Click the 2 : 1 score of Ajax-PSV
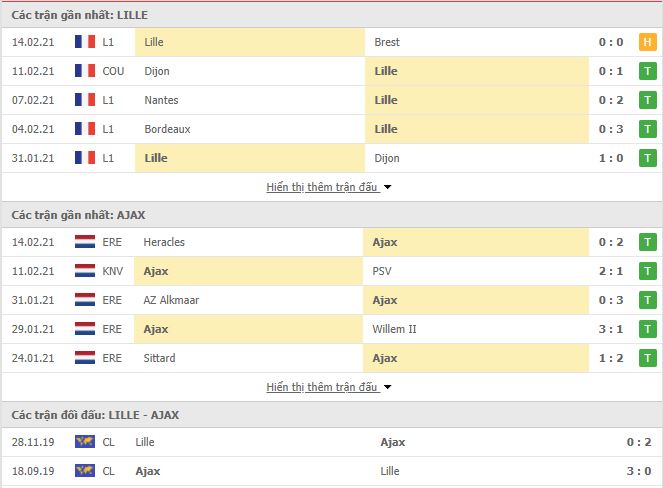 point(611,271)
